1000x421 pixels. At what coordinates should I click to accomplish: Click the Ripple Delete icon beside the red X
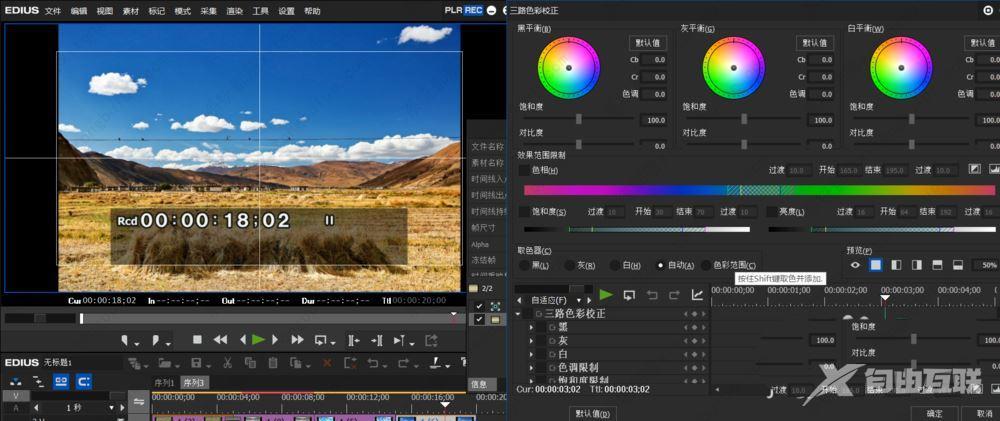tap(350, 363)
